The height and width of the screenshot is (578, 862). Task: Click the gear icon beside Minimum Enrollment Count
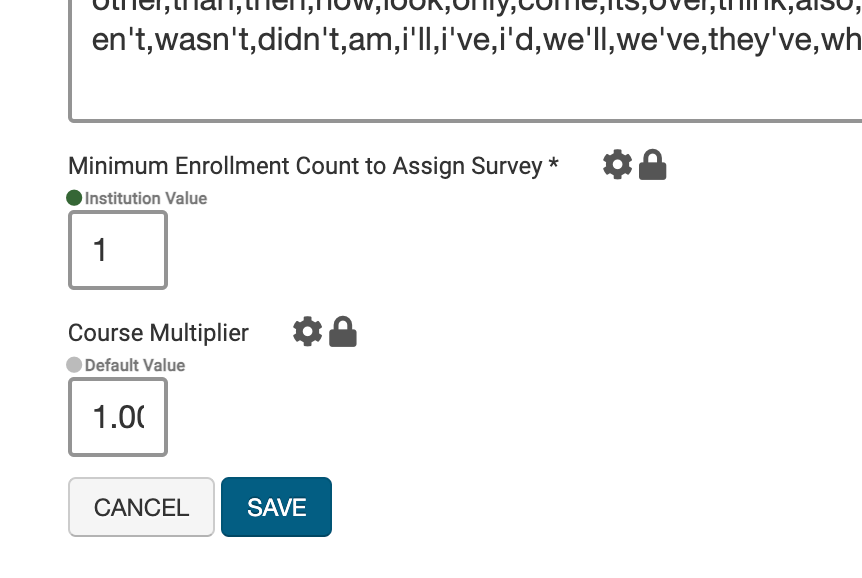coord(618,164)
